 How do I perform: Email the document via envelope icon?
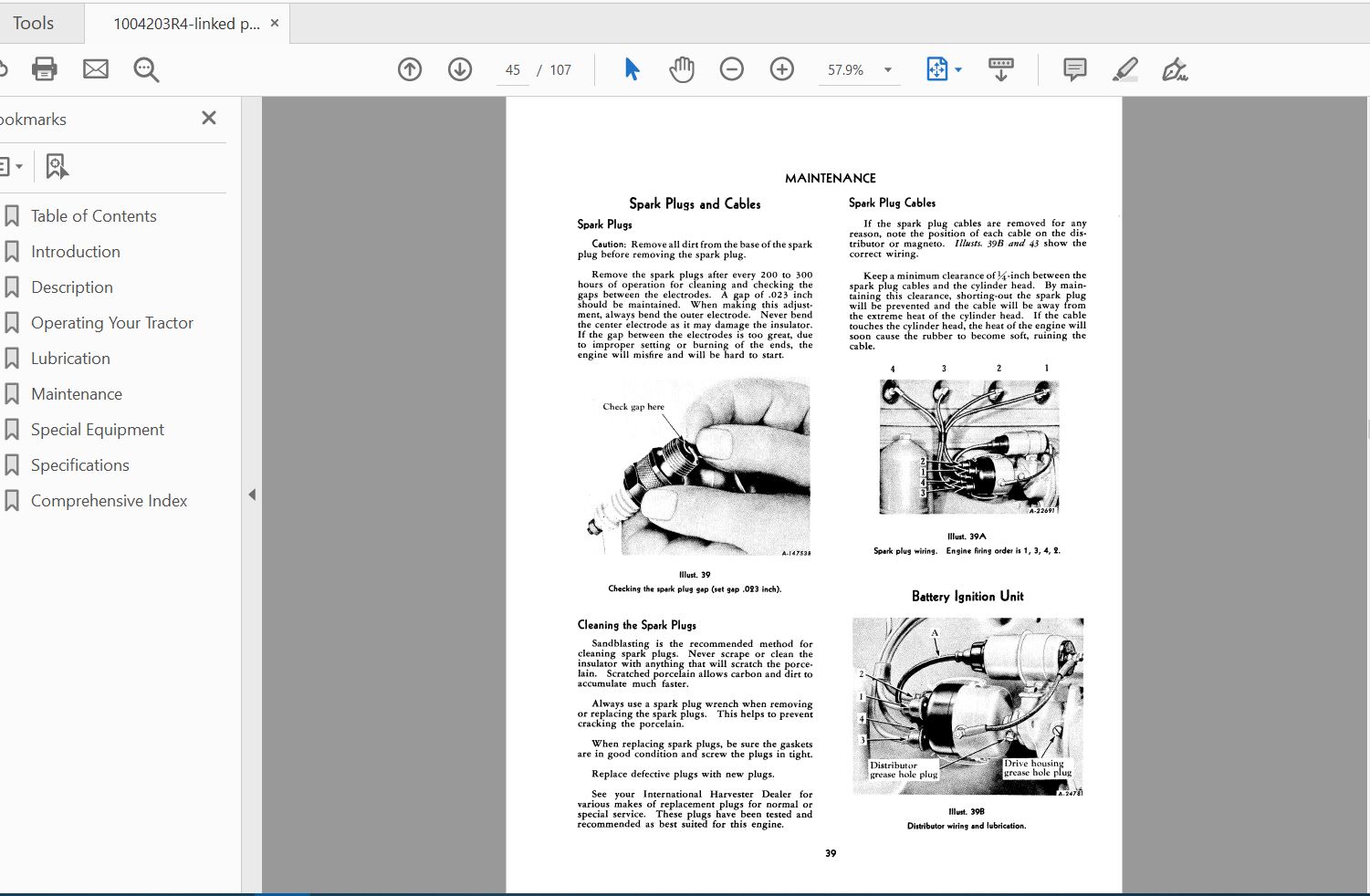[95, 68]
